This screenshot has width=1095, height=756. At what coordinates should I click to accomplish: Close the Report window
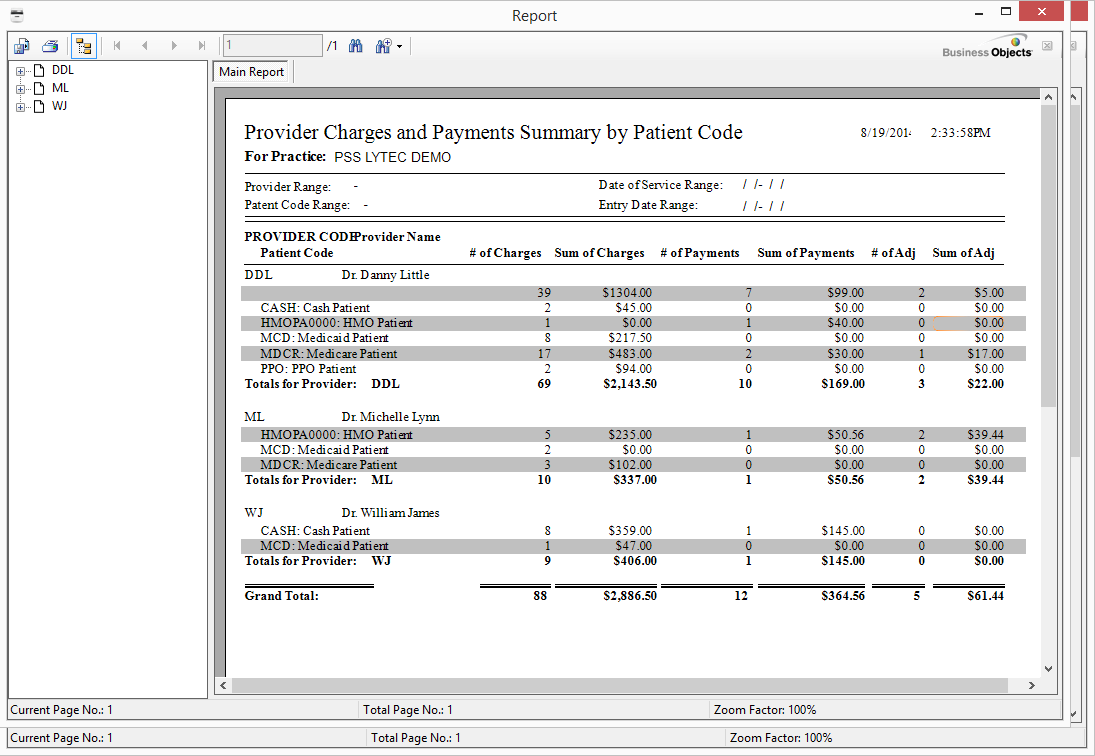1041,12
